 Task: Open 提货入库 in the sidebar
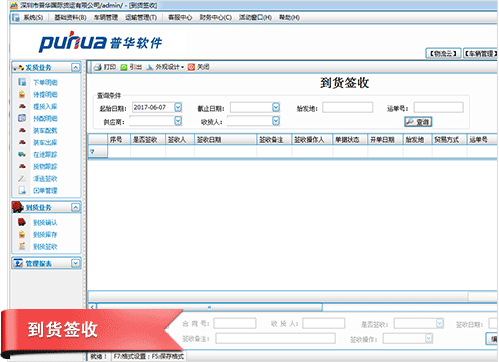pyautogui.click(x=45, y=106)
